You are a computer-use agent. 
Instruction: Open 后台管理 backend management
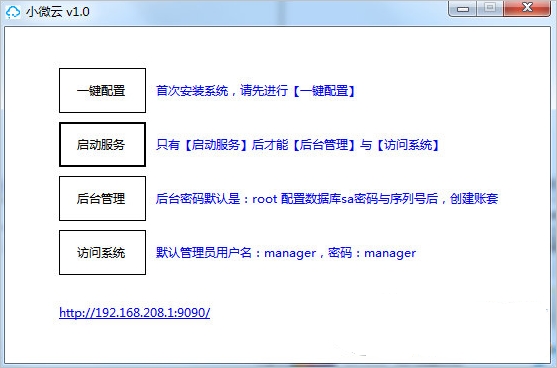(102, 199)
